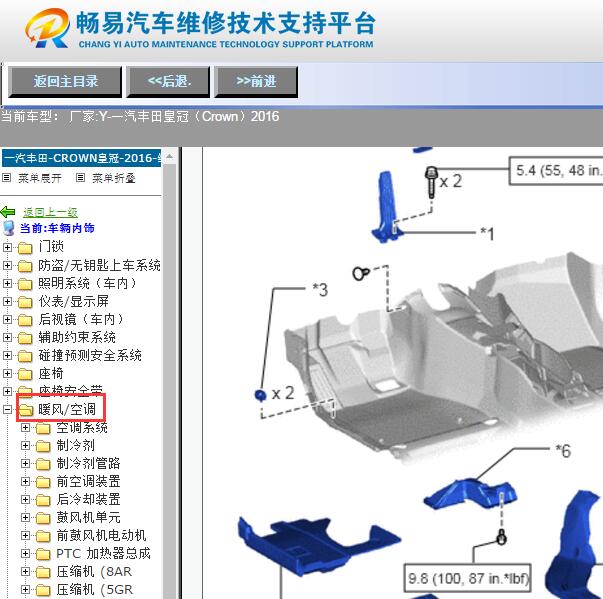Click the 后视镜（车内） folder icon
Viewport: 603px width, 599px height.
point(25,320)
